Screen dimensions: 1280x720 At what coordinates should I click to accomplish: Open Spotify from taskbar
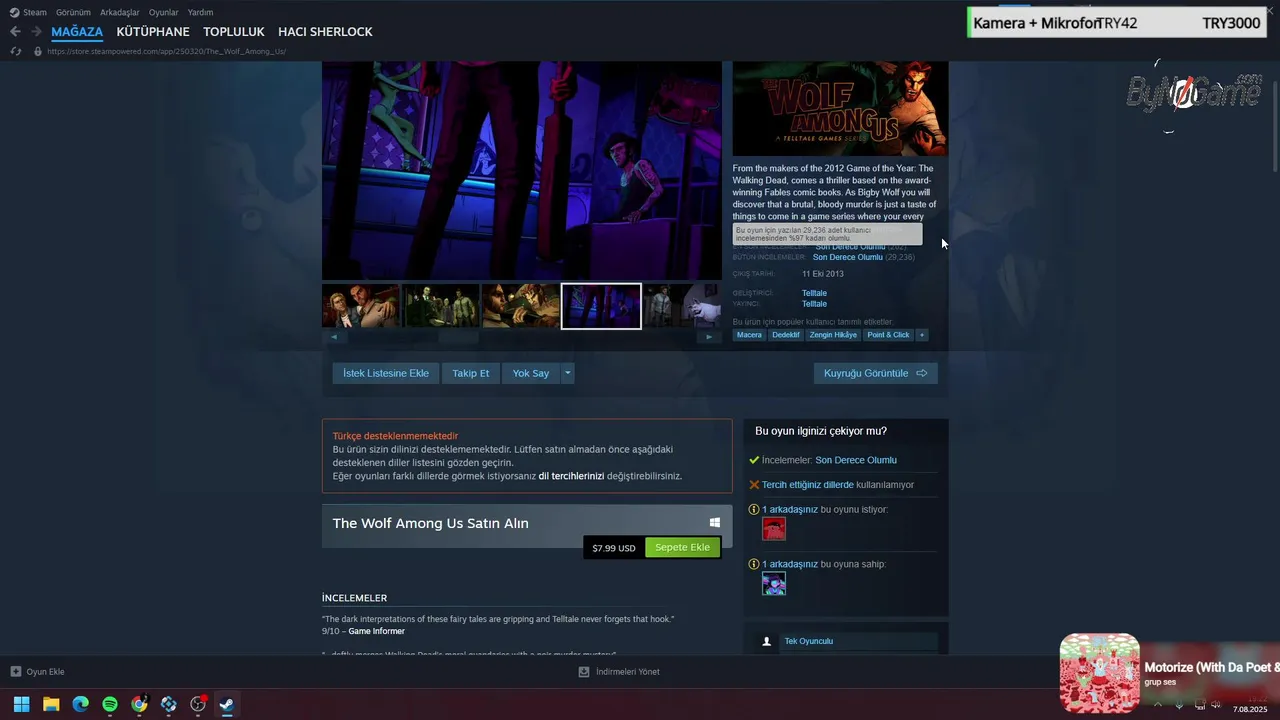[x=110, y=704]
